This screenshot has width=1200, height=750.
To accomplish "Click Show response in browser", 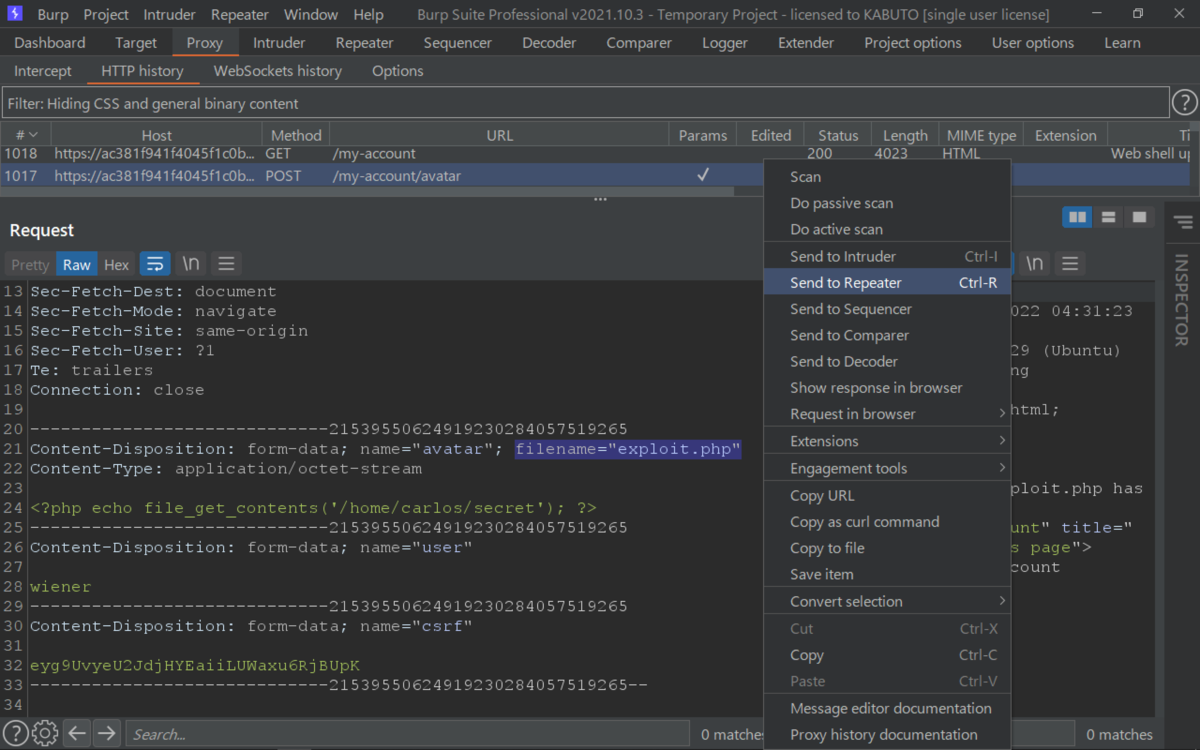I will click(886, 388).
